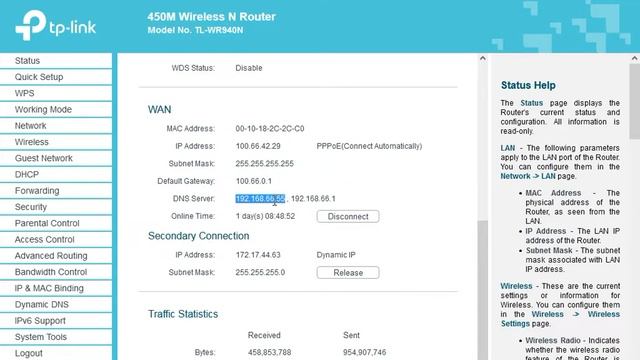Open System Tools menu
640x360 pixels.
click(56, 337)
